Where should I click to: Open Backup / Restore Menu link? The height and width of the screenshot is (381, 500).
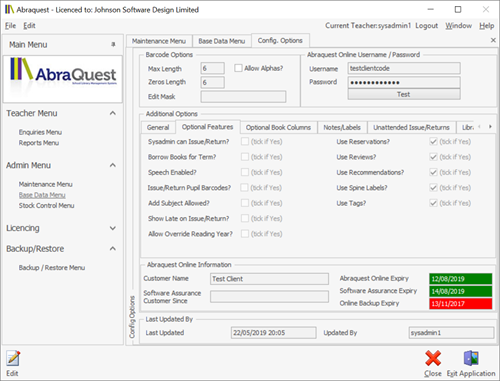pos(52,268)
